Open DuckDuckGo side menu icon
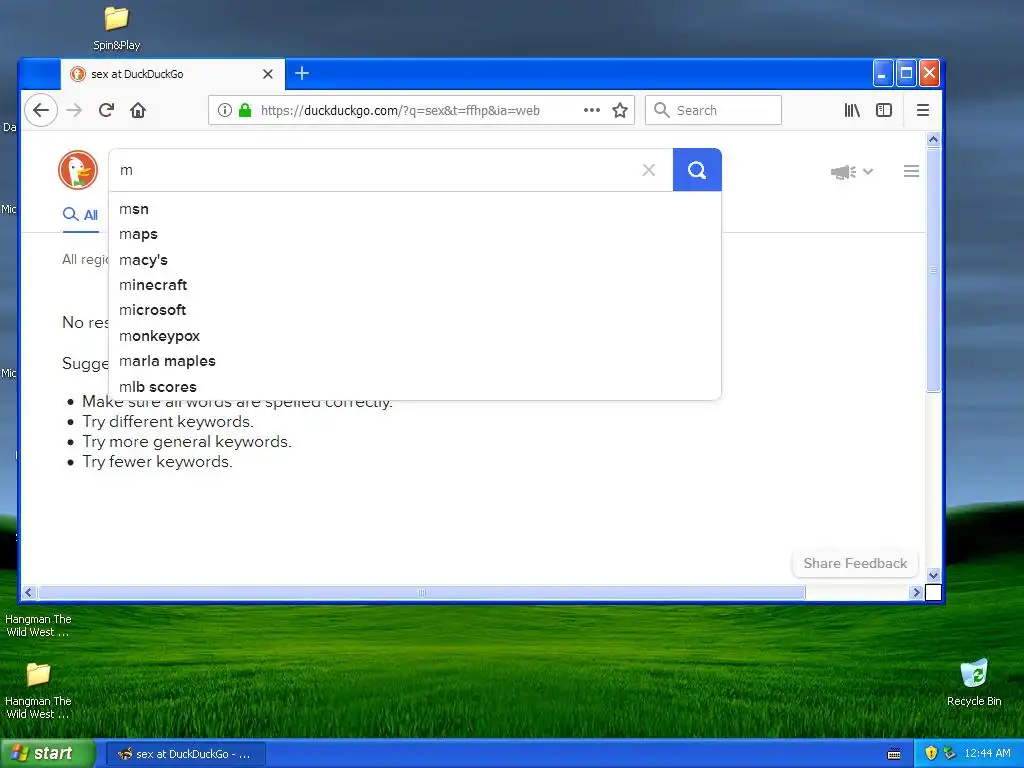Screen dimensions: 1024x768 [911, 171]
